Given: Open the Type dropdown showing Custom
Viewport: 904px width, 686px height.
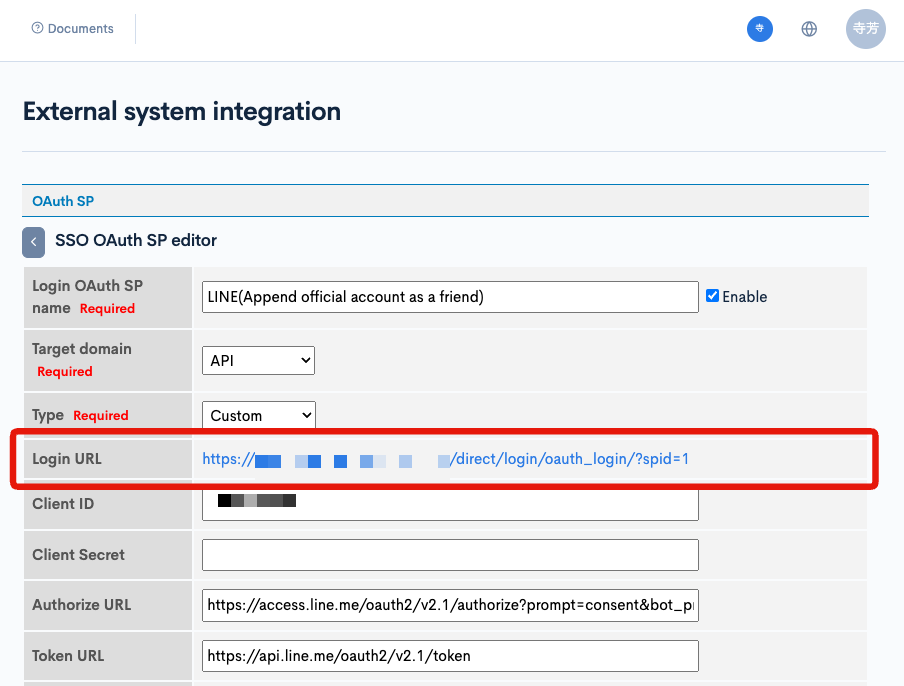Looking at the screenshot, I should [x=258, y=415].
